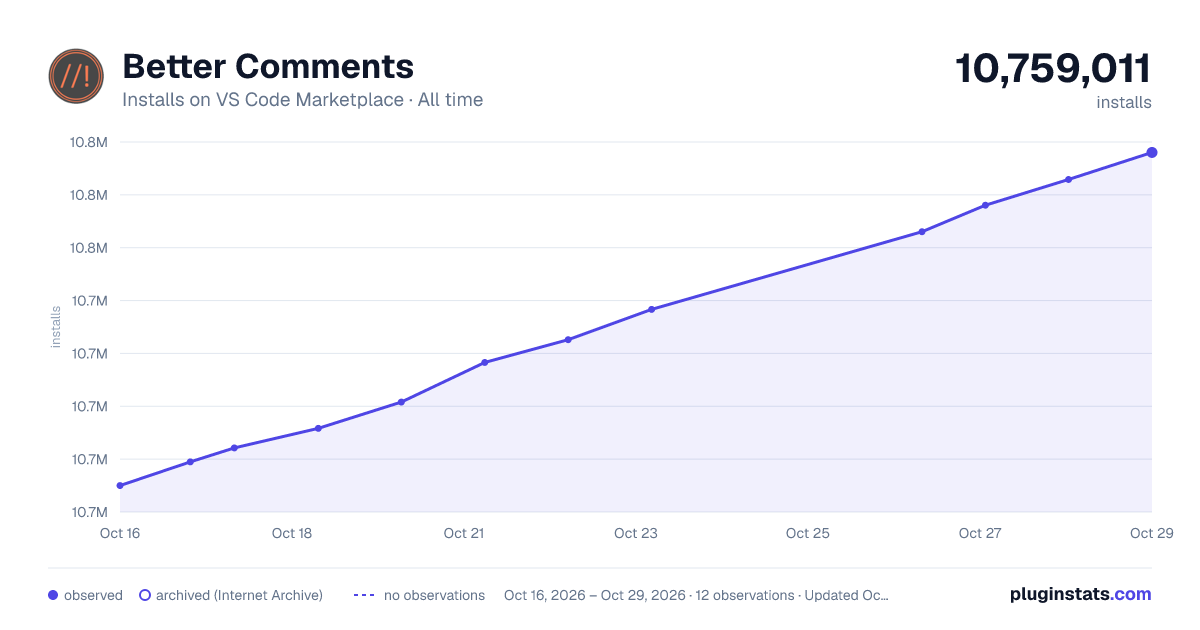The height and width of the screenshot is (630, 1200).
Task: Click the observed legend filled dot
Action: [53, 595]
